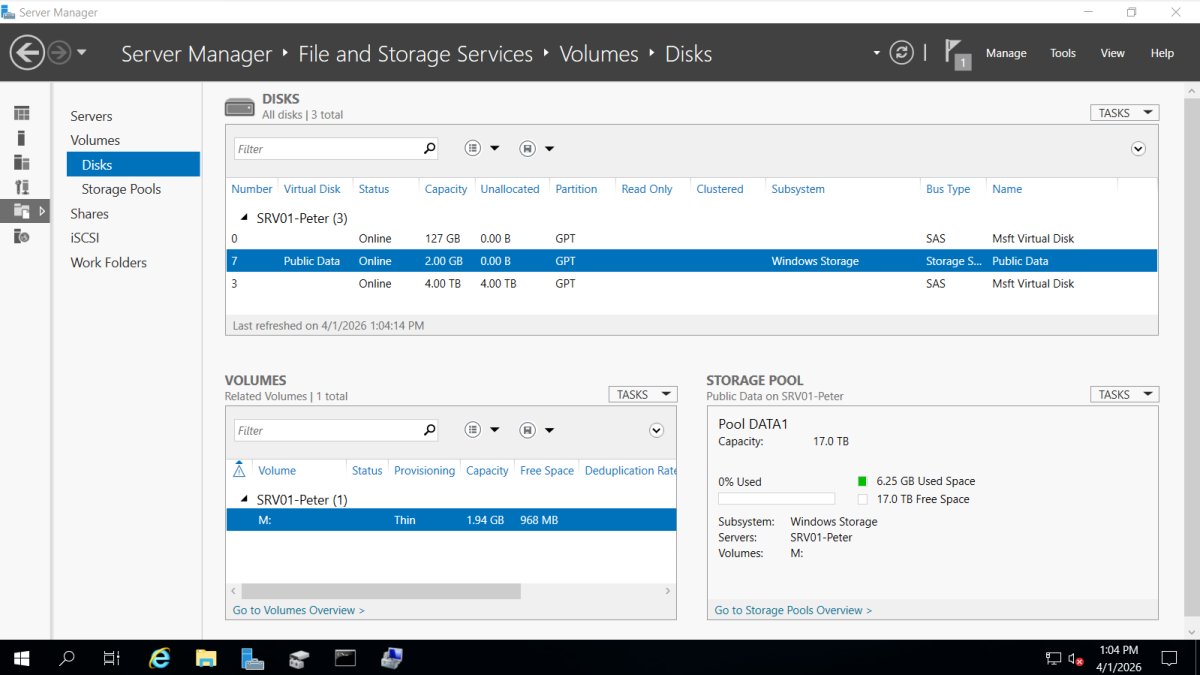Collapse the SRV01-Peter (3) disk group
The image size is (1200, 675).
[x=244, y=218]
